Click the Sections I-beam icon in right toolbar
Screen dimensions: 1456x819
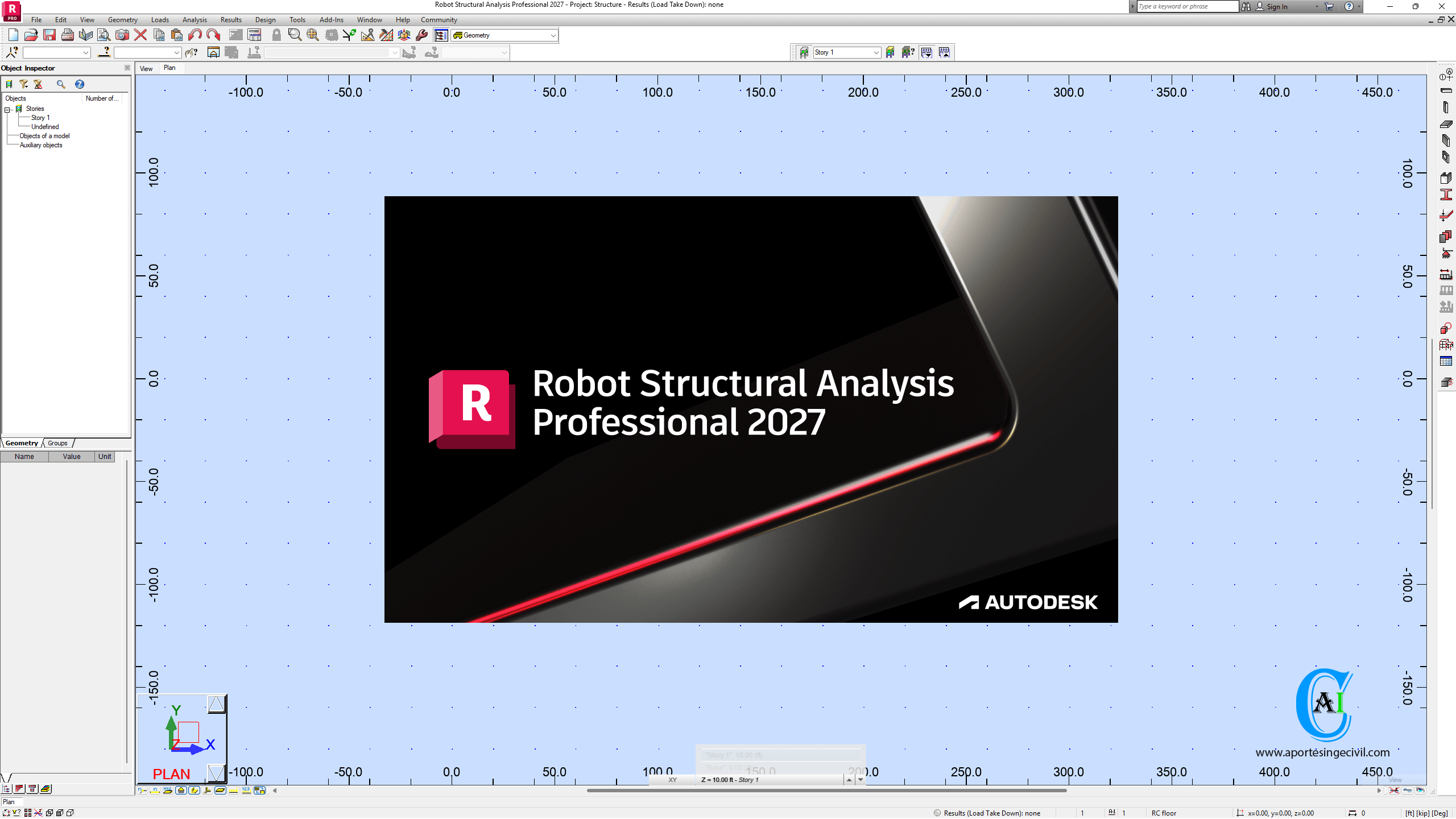point(1446,195)
